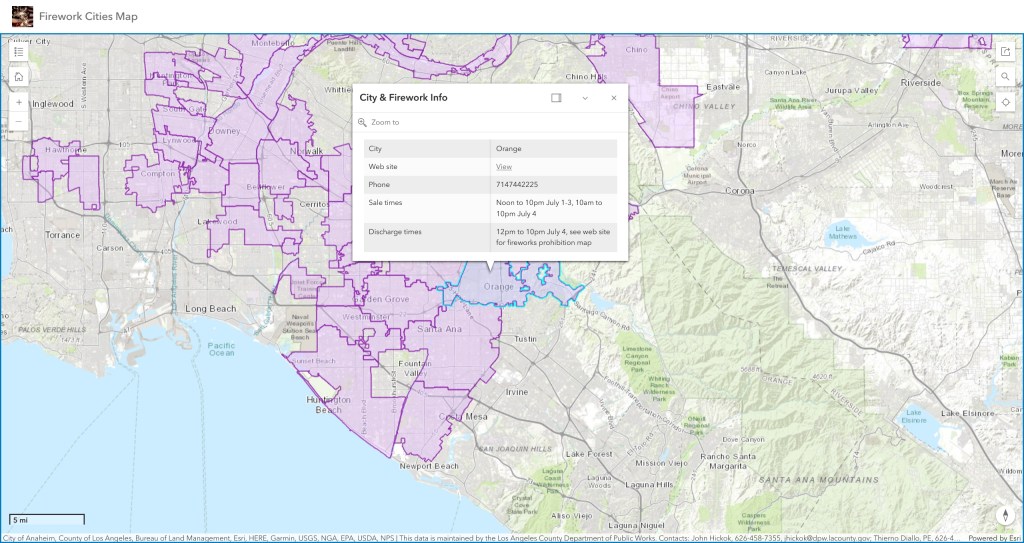Zoom out with the minus button

[19, 122]
